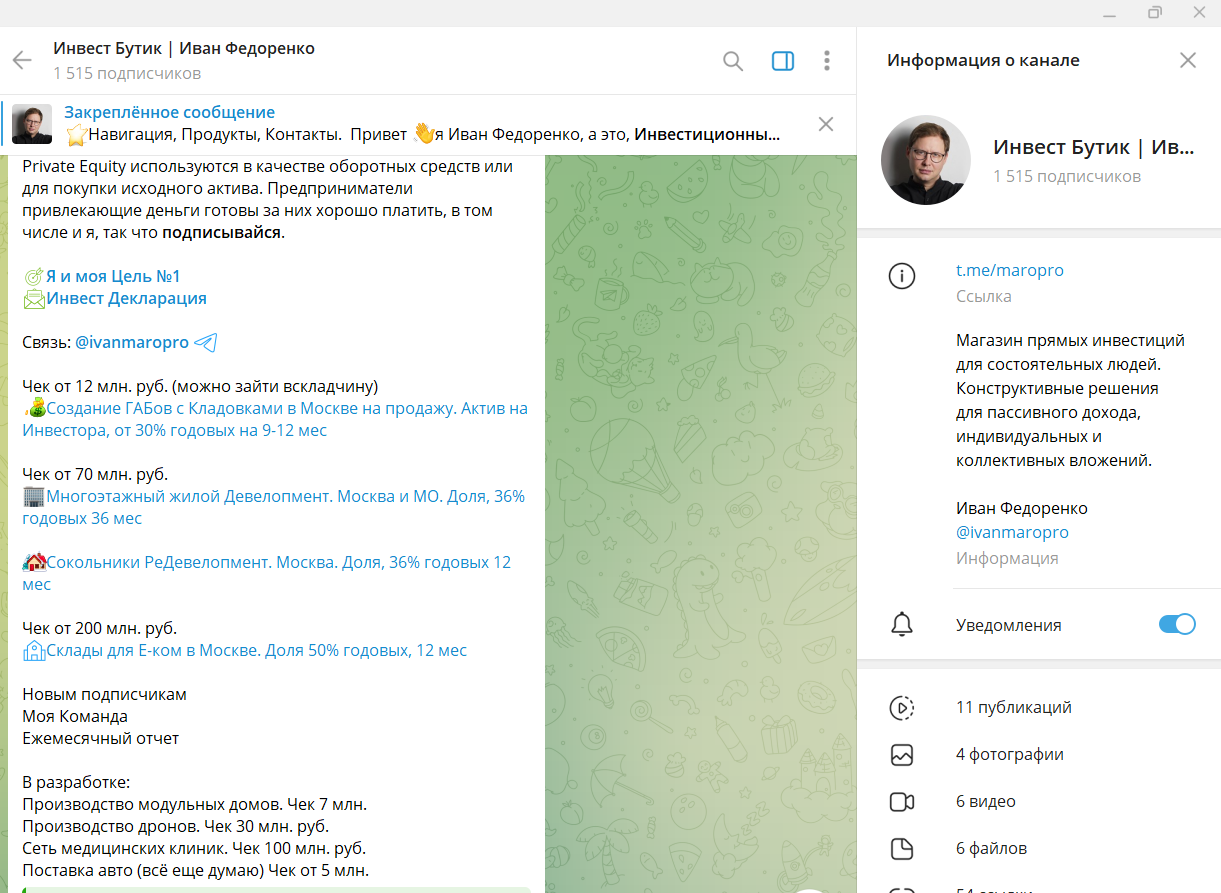Screen dimensions: 1221x893
Task: Click the target emoji before "Я и моя Цель"
Action: [x=34, y=276]
